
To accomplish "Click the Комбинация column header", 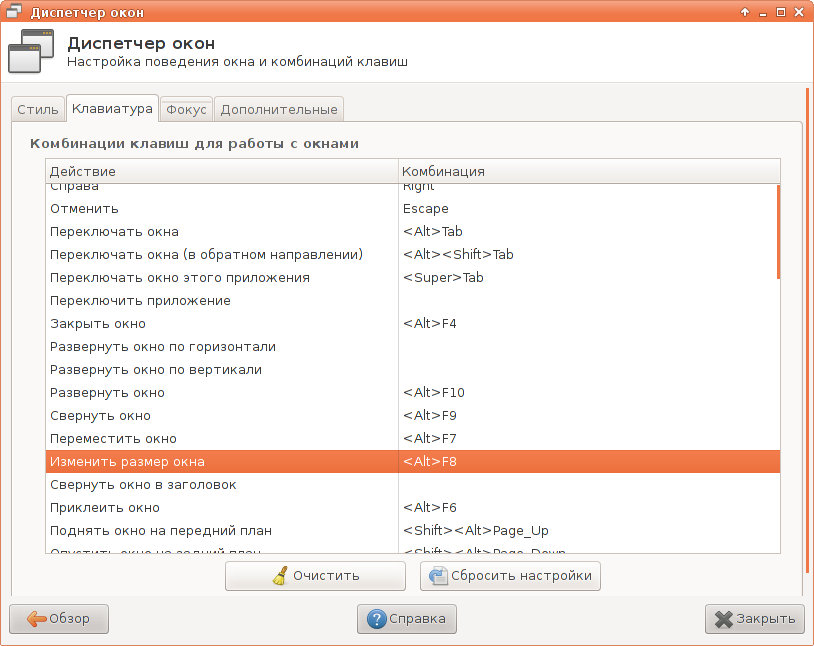I will click(x=589, y=171).
